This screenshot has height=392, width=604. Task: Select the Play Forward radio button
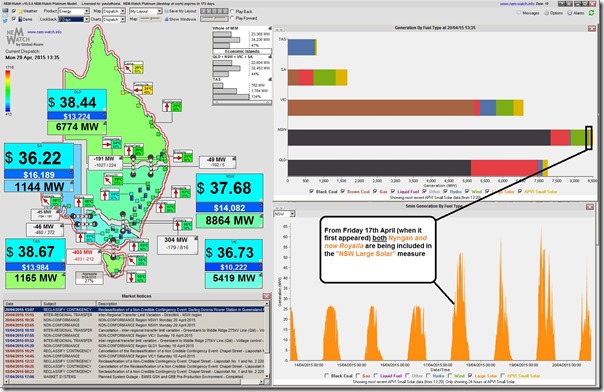(232, 18)
